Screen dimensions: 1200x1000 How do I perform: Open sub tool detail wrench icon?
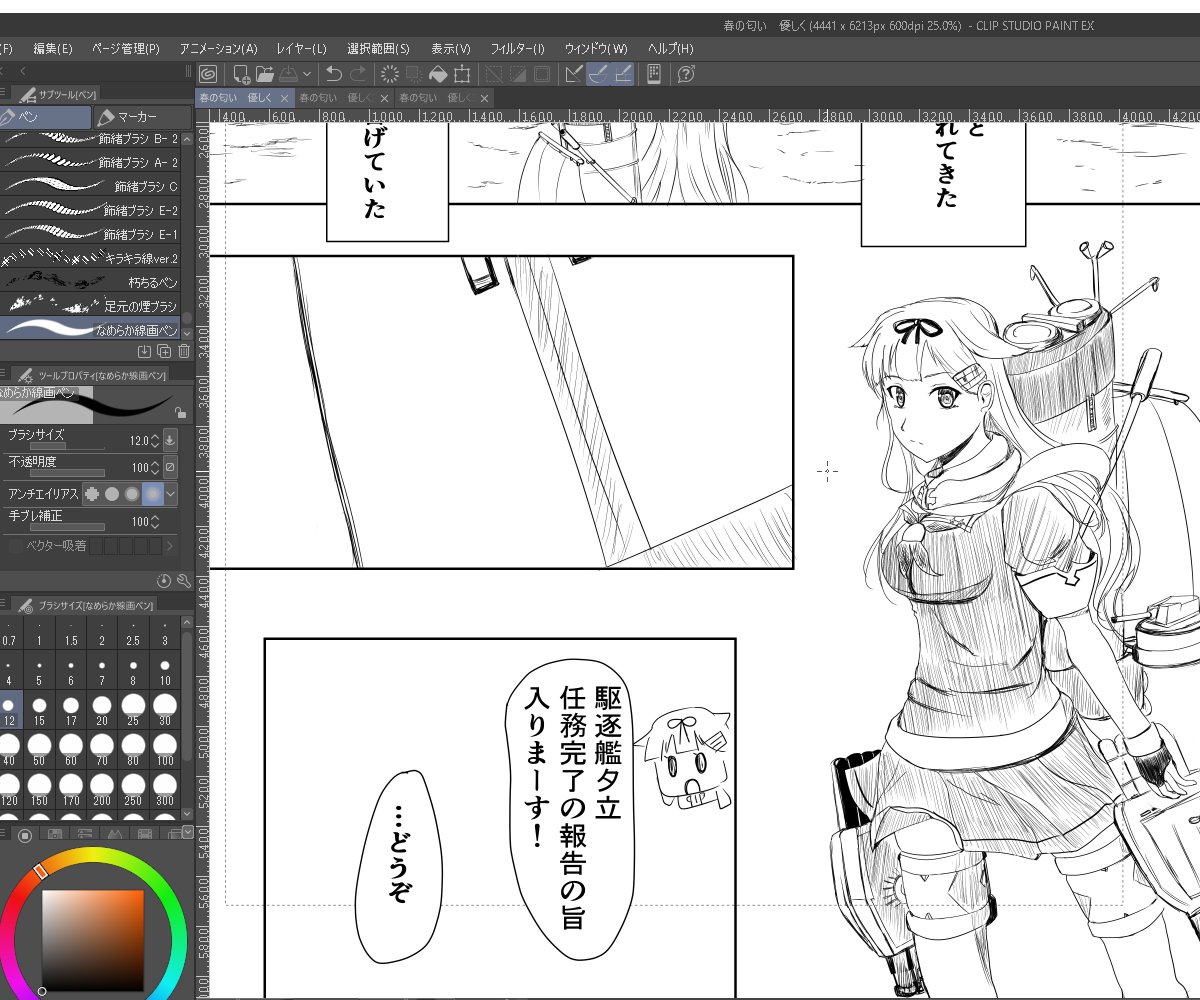coord(183,581)
